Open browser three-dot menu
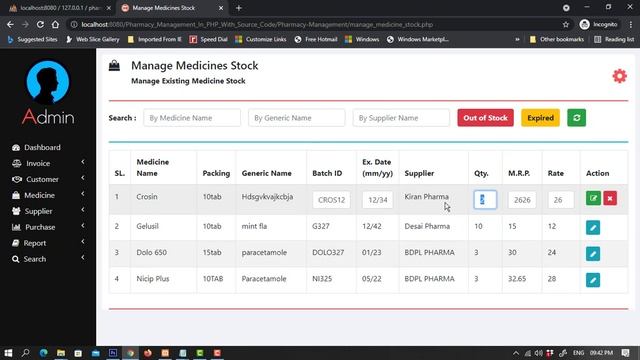 631,24
